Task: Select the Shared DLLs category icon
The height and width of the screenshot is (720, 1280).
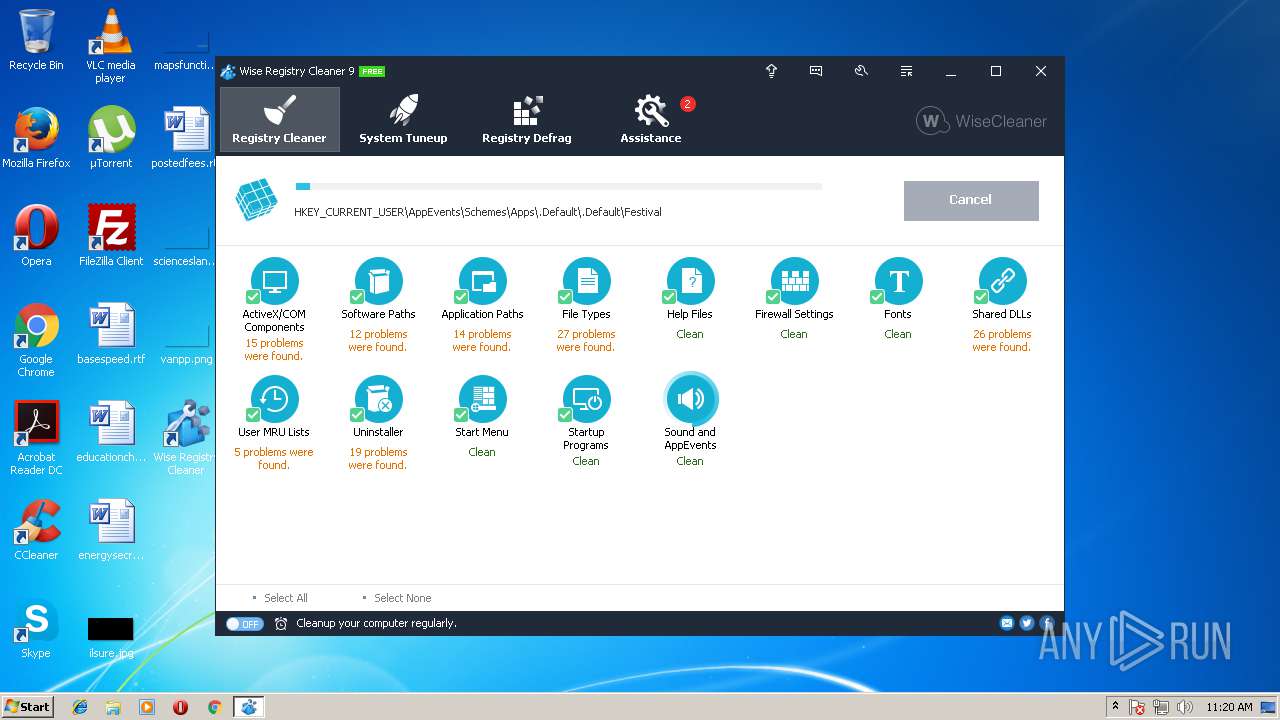Action: (x=1002, y=281)
